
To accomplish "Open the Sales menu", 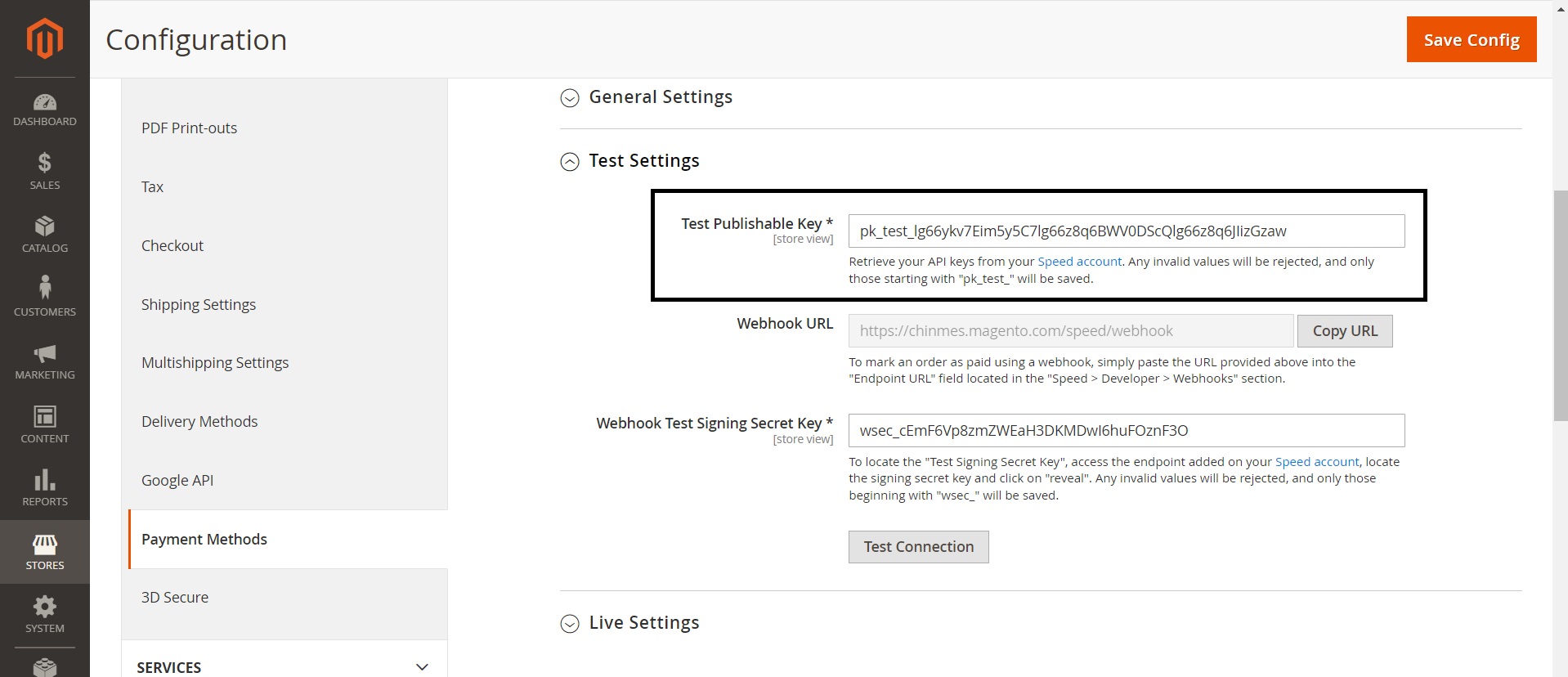I will coord(45,172).
